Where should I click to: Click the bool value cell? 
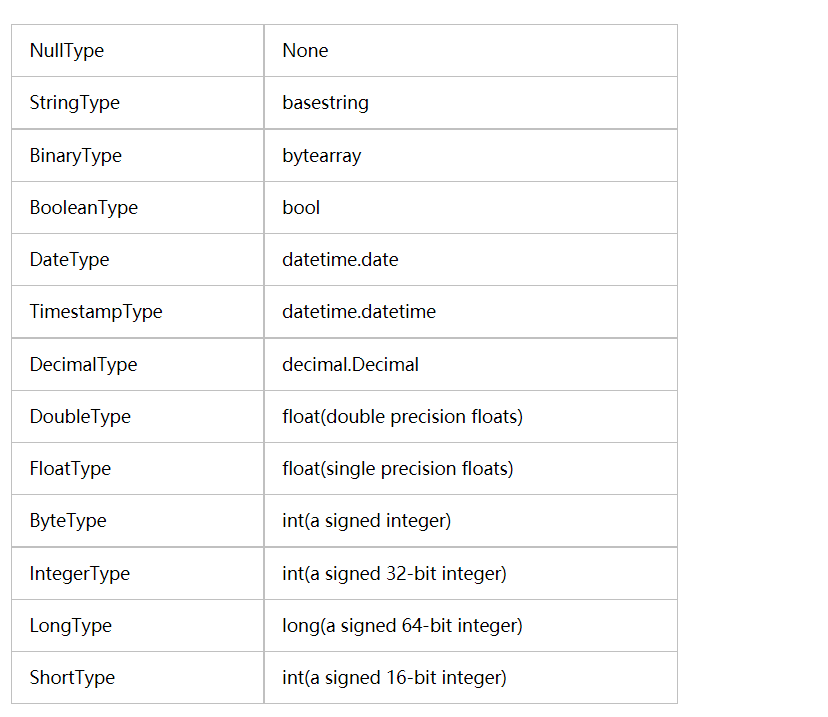point(471,207)
